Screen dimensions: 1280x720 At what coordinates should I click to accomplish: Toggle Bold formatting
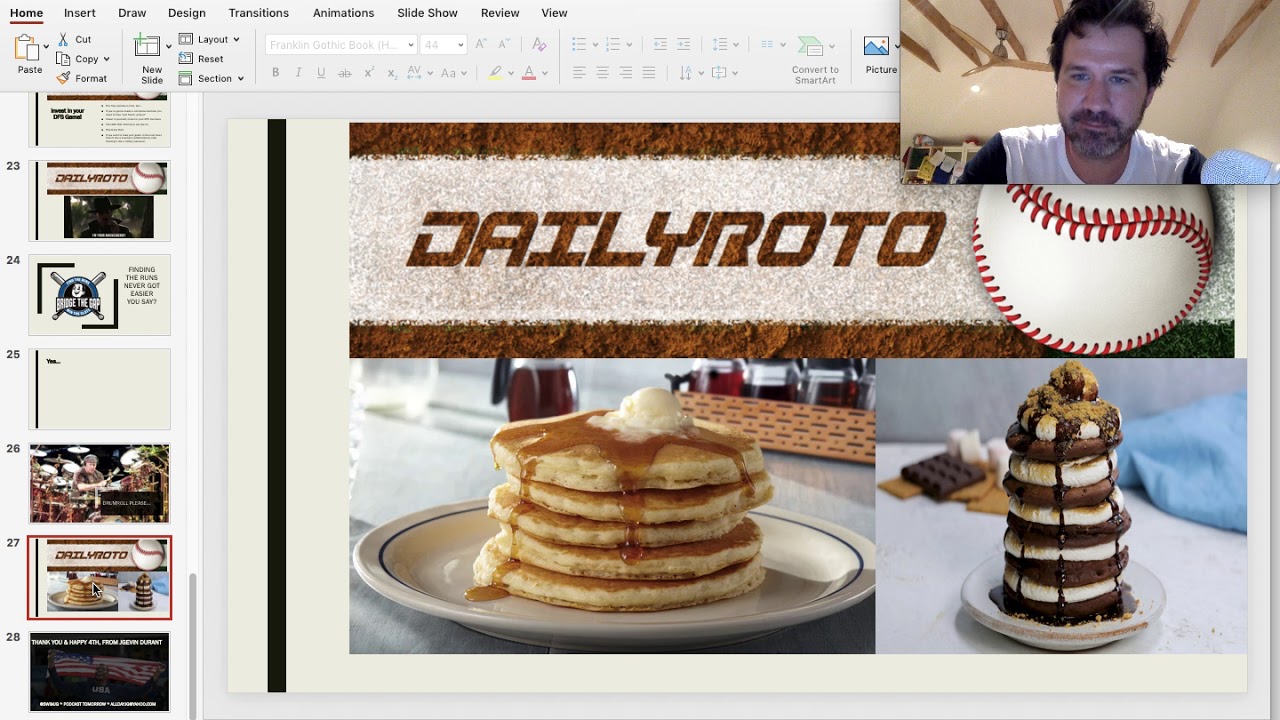pos(276,73)
